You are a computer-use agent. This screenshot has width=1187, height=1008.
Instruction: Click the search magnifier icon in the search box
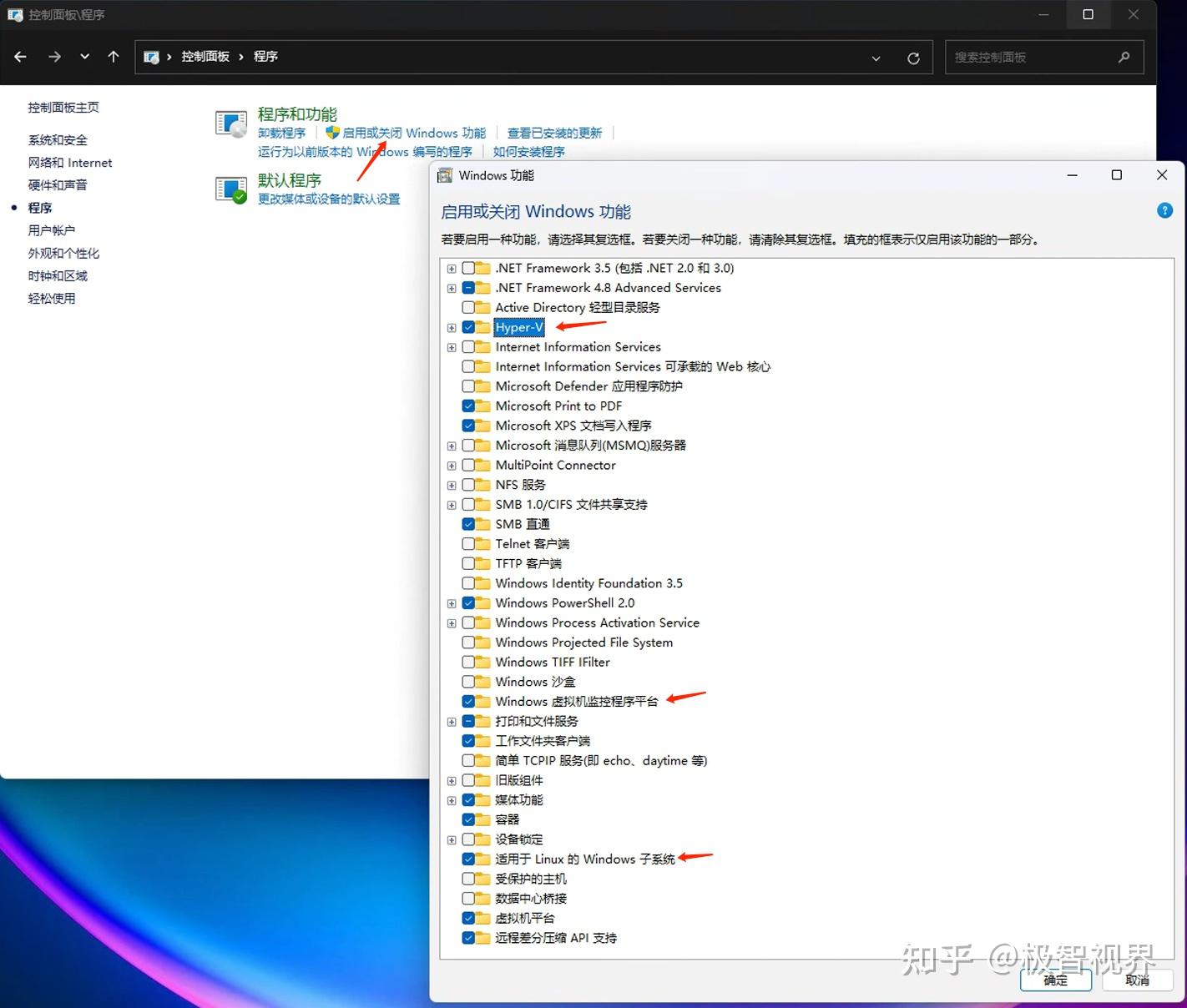pyautogui.click(x=1125, y=57)
